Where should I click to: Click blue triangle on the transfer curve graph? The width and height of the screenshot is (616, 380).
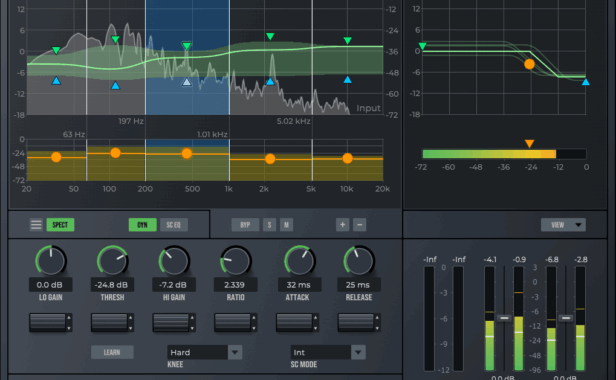585,82
